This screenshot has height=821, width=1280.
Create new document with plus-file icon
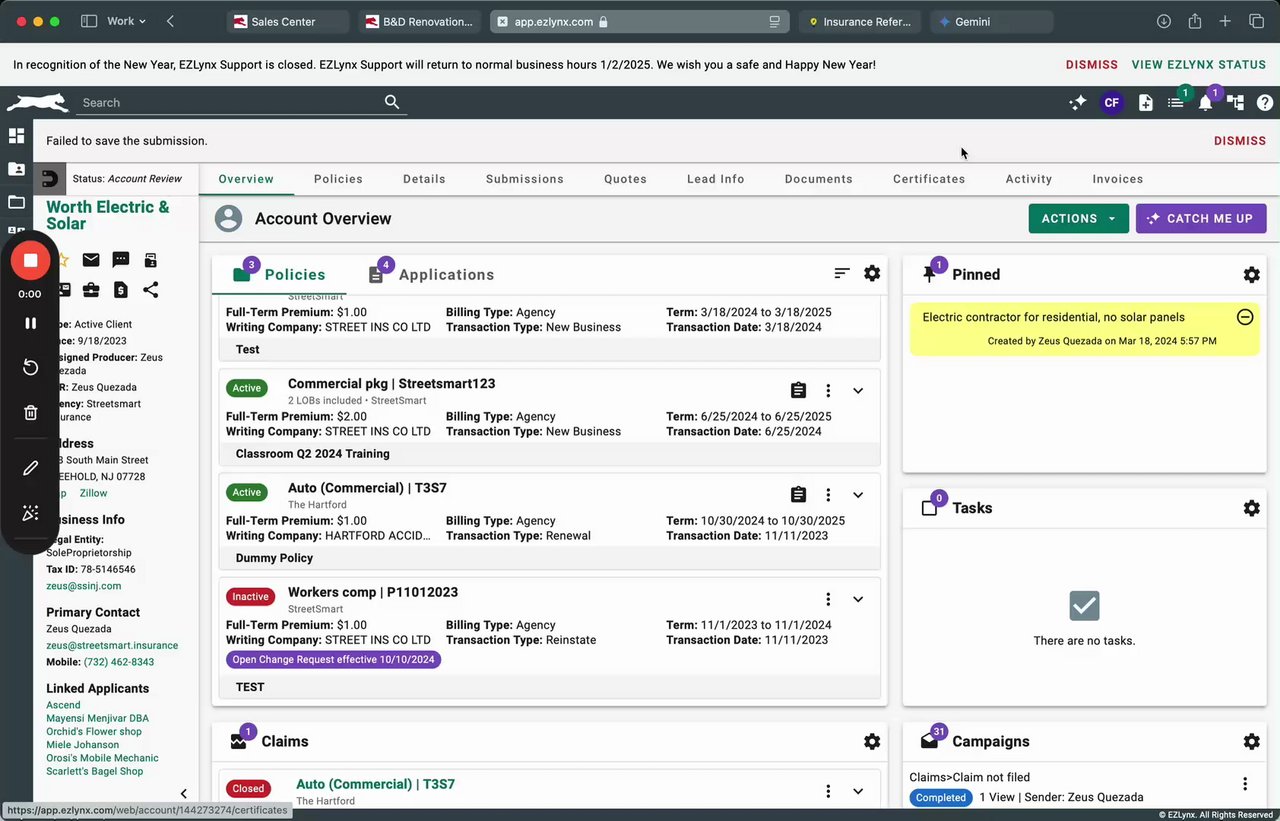tap(1146, 102)
